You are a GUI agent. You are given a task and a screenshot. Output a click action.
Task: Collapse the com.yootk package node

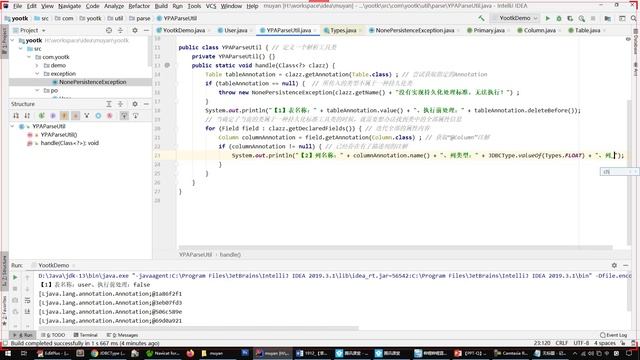coord(29,57)
